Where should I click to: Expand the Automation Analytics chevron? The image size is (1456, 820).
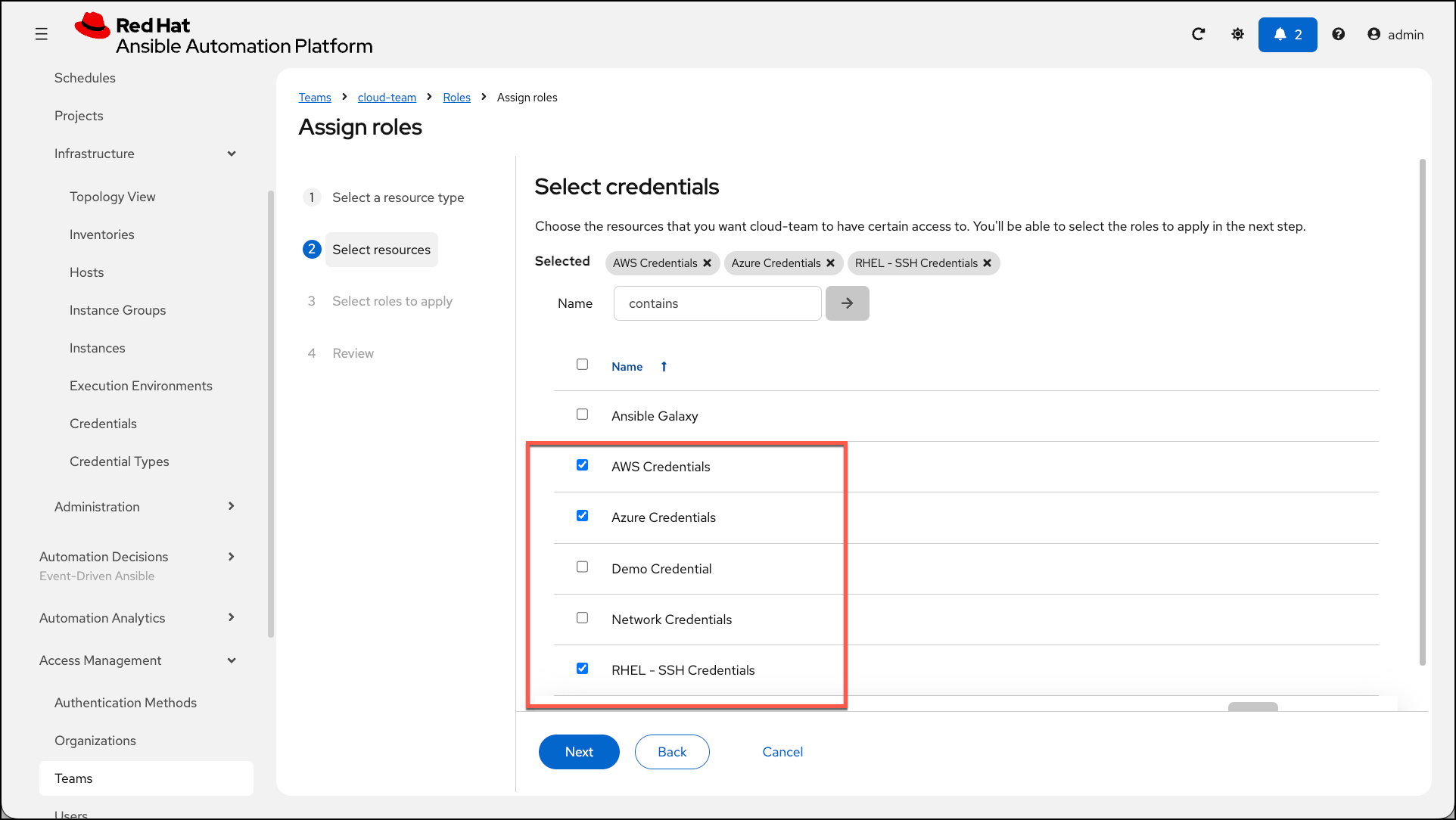click(x=232, y=617)
